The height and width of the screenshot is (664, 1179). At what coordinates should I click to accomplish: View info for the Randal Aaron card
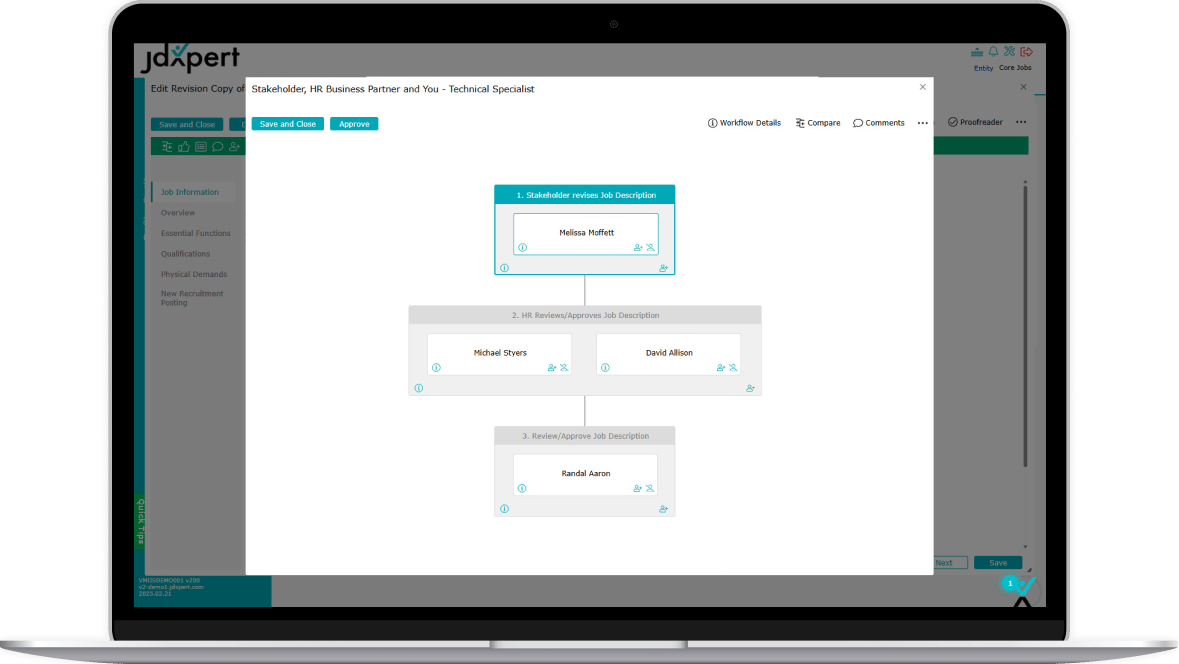click(520, 487)
